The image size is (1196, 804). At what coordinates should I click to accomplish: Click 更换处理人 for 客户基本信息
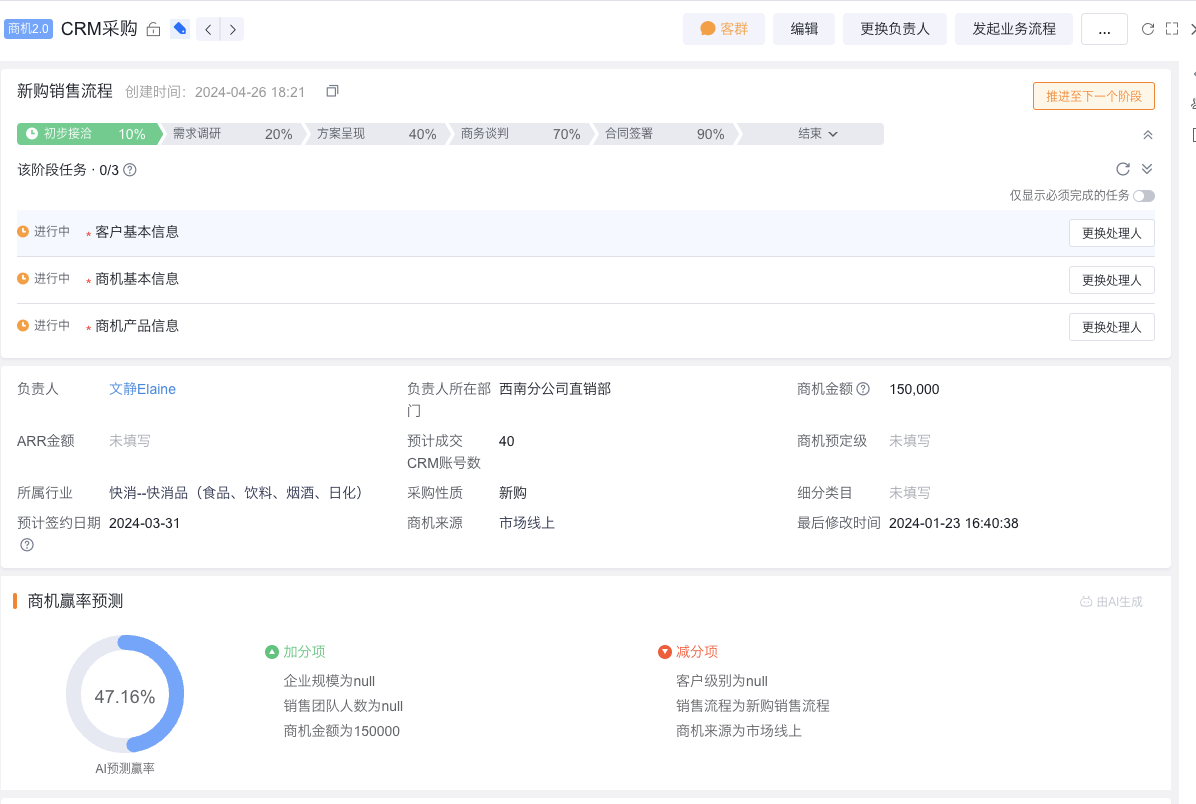(1111, 233)
